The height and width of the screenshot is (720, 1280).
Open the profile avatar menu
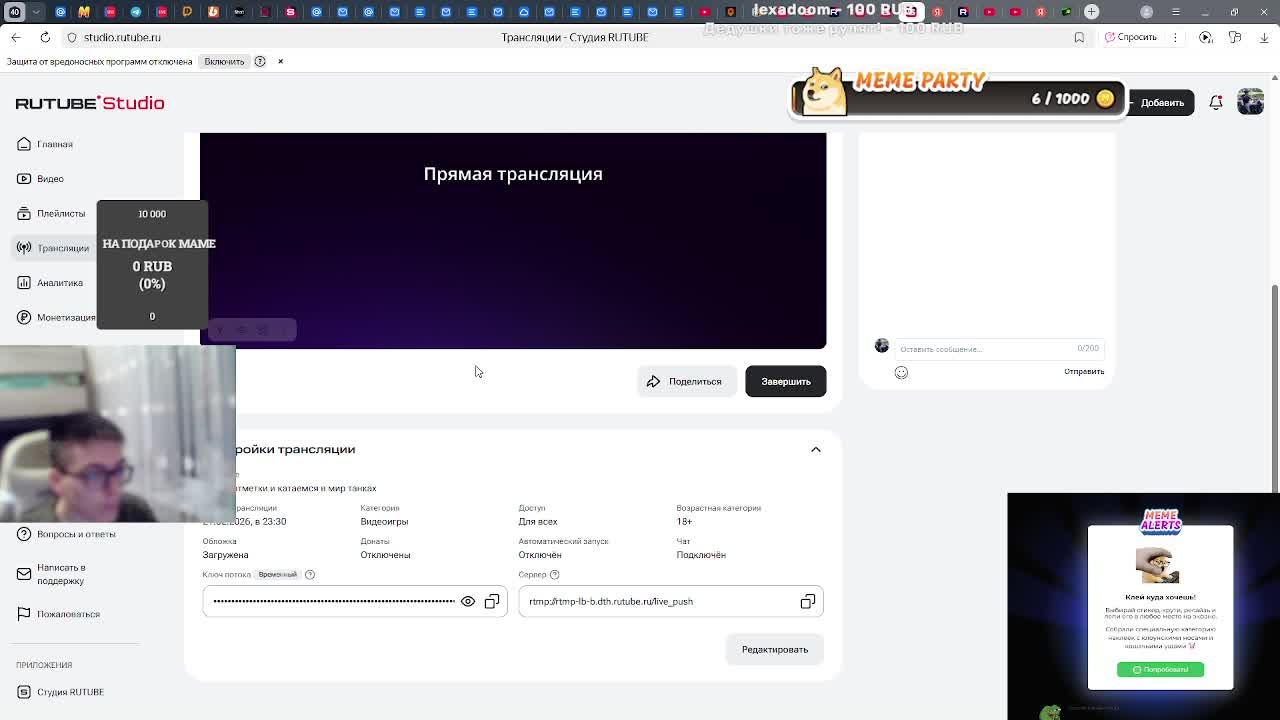1250,102
